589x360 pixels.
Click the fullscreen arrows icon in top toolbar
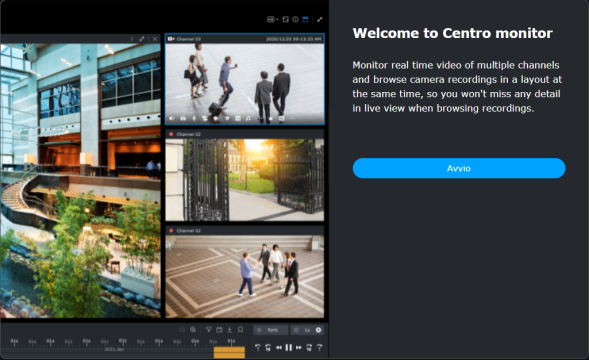(x=320, y=20)
